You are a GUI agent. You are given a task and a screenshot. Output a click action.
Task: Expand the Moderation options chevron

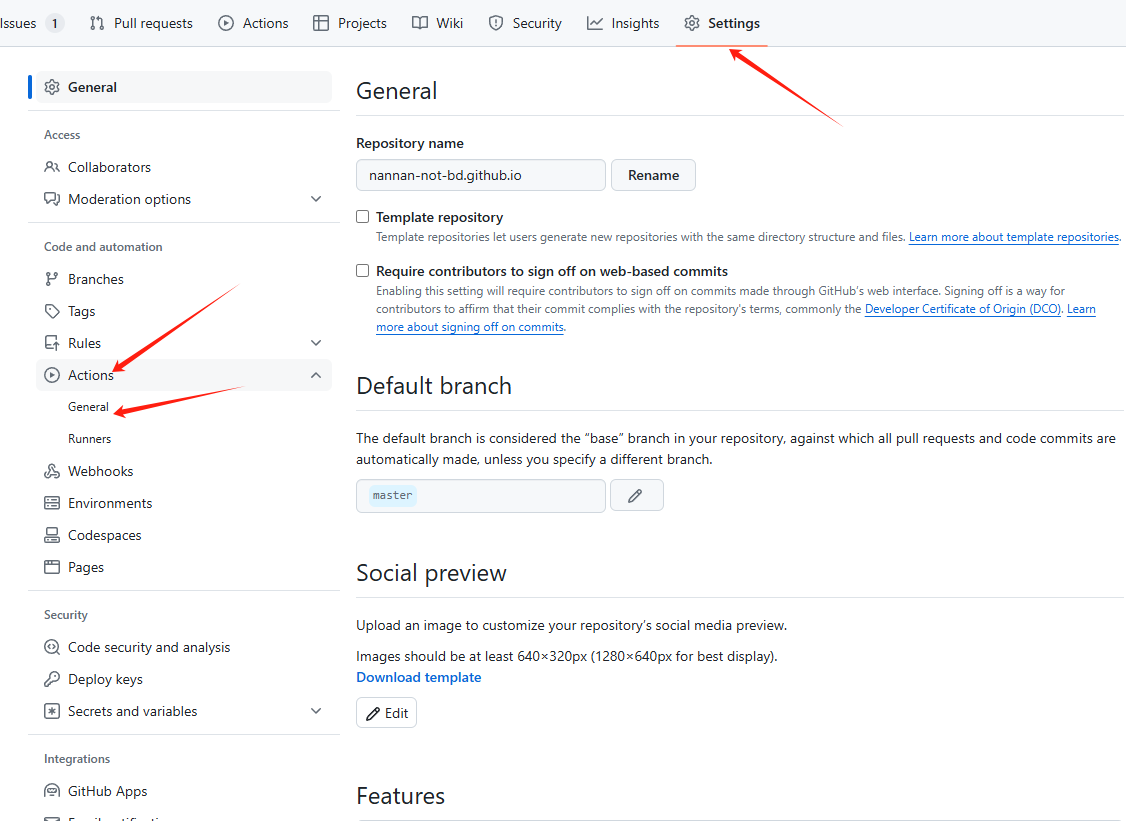316,199
